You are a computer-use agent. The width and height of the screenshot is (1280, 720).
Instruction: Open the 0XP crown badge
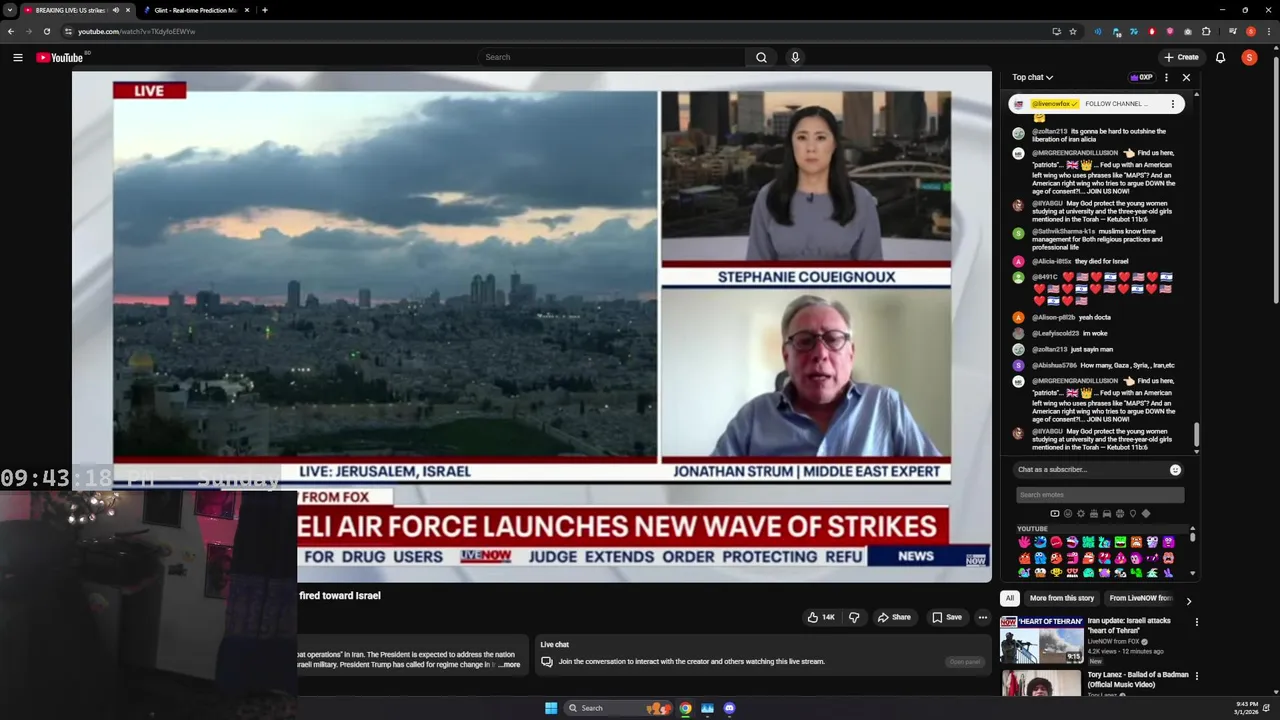[1141, 77]
